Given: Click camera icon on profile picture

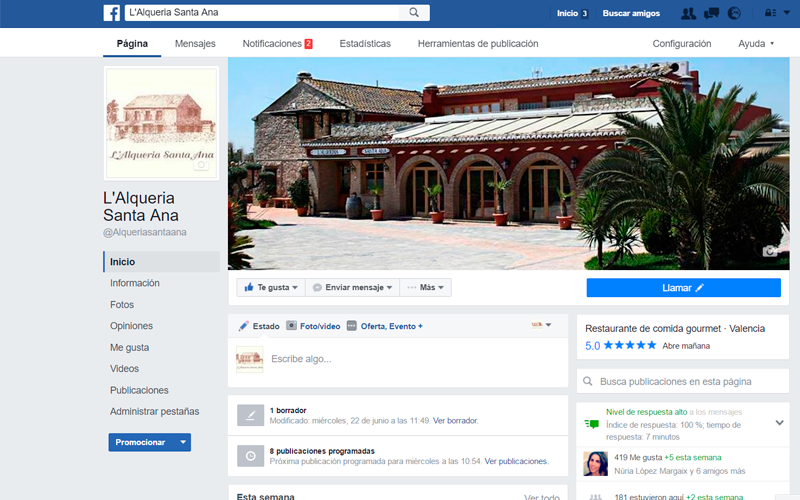Looking at the screenshot, I should 201,165.
